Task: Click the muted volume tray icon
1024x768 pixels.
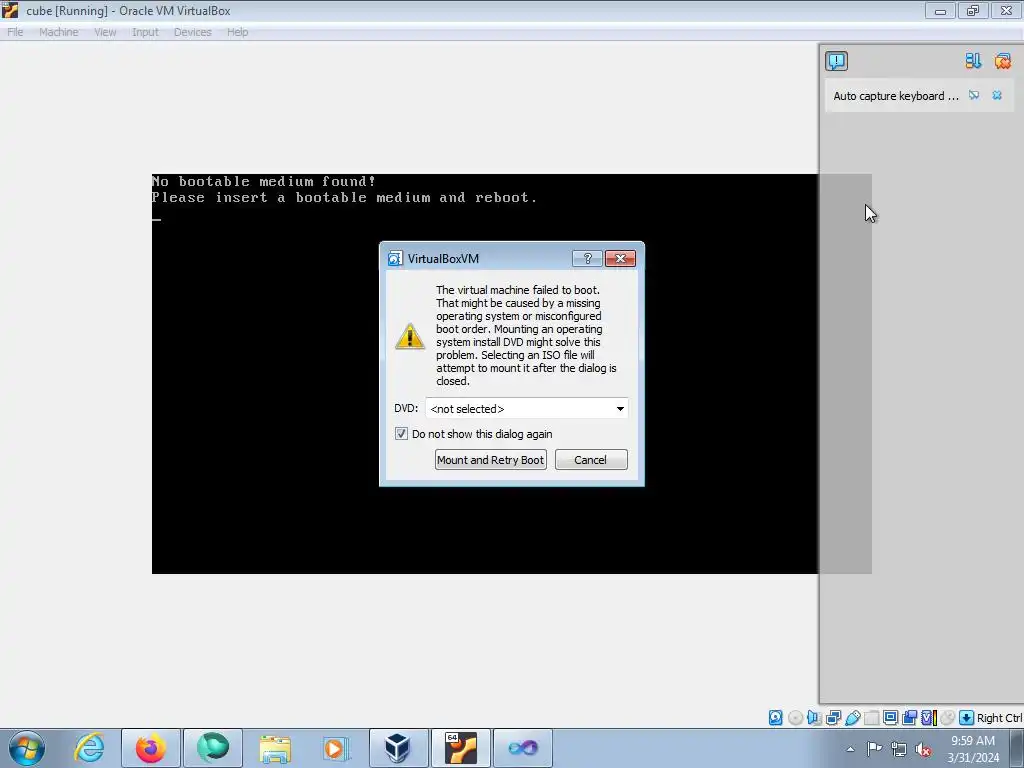Action: pyautogui.click(x=923, y=749)
